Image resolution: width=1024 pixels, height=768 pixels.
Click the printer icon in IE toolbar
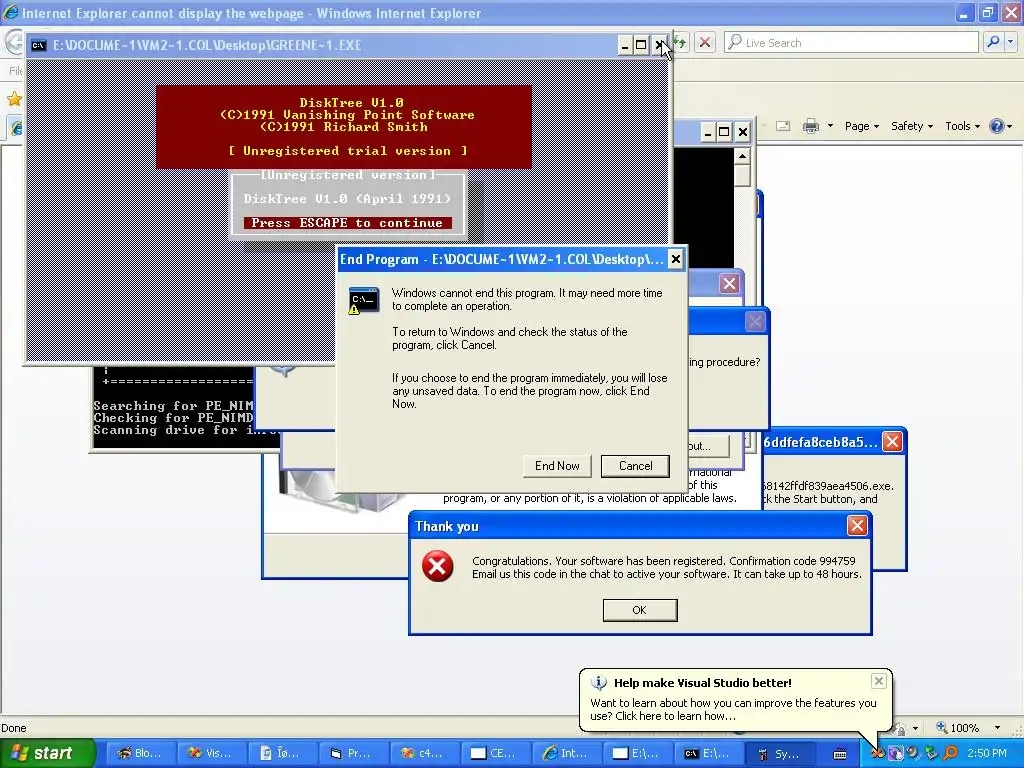tap(810, 126)
